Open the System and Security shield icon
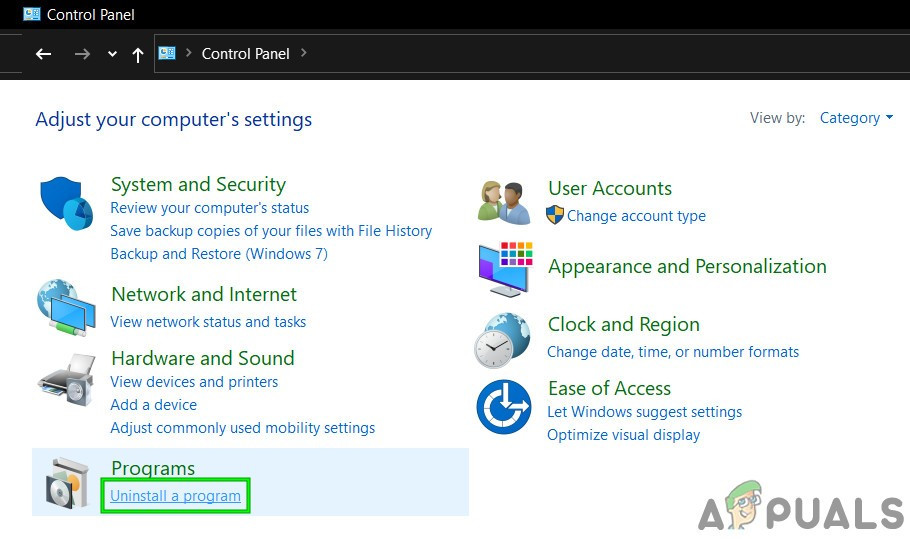The image size is (910, 539). [x=66, y=203]
